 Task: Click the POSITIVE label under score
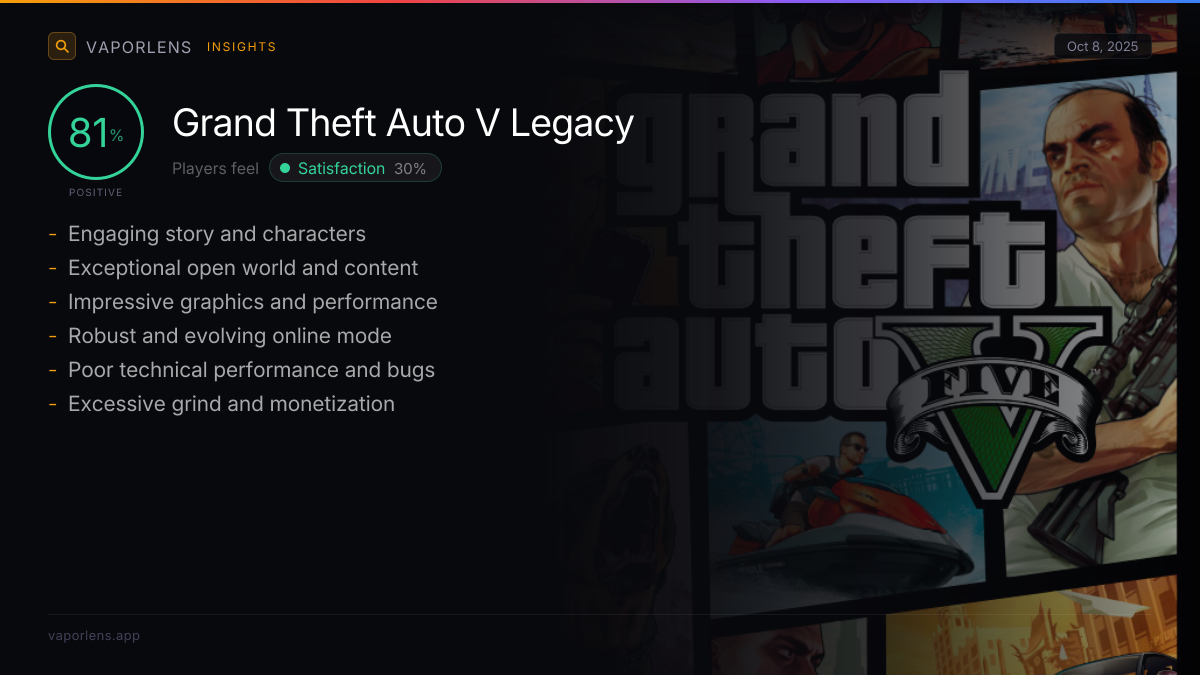coord(96,192)
